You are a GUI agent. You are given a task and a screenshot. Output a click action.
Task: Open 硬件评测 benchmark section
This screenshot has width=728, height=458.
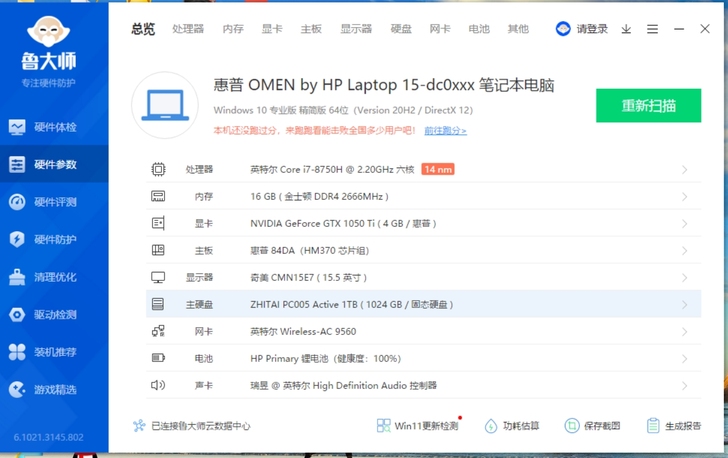click(x=54, y=202)
